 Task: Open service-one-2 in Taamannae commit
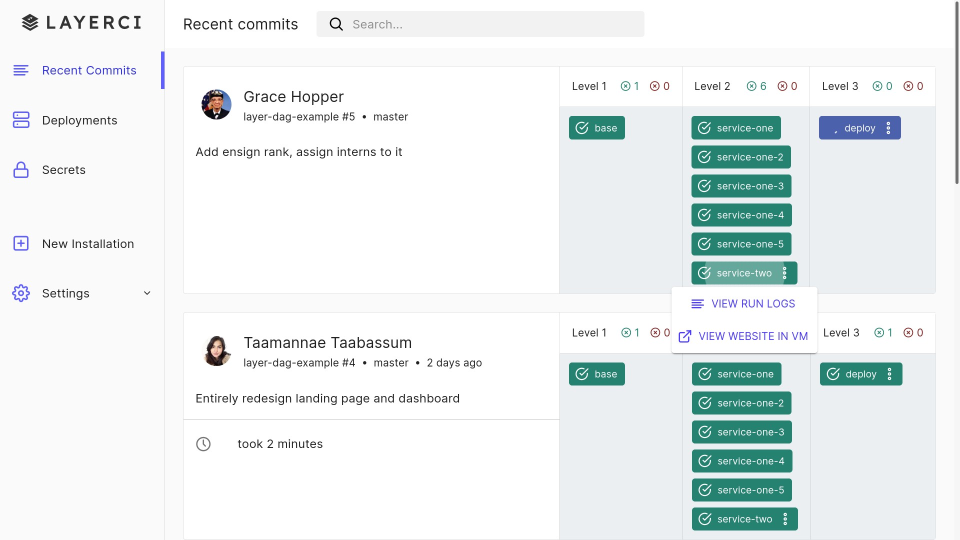pos(741,403)
